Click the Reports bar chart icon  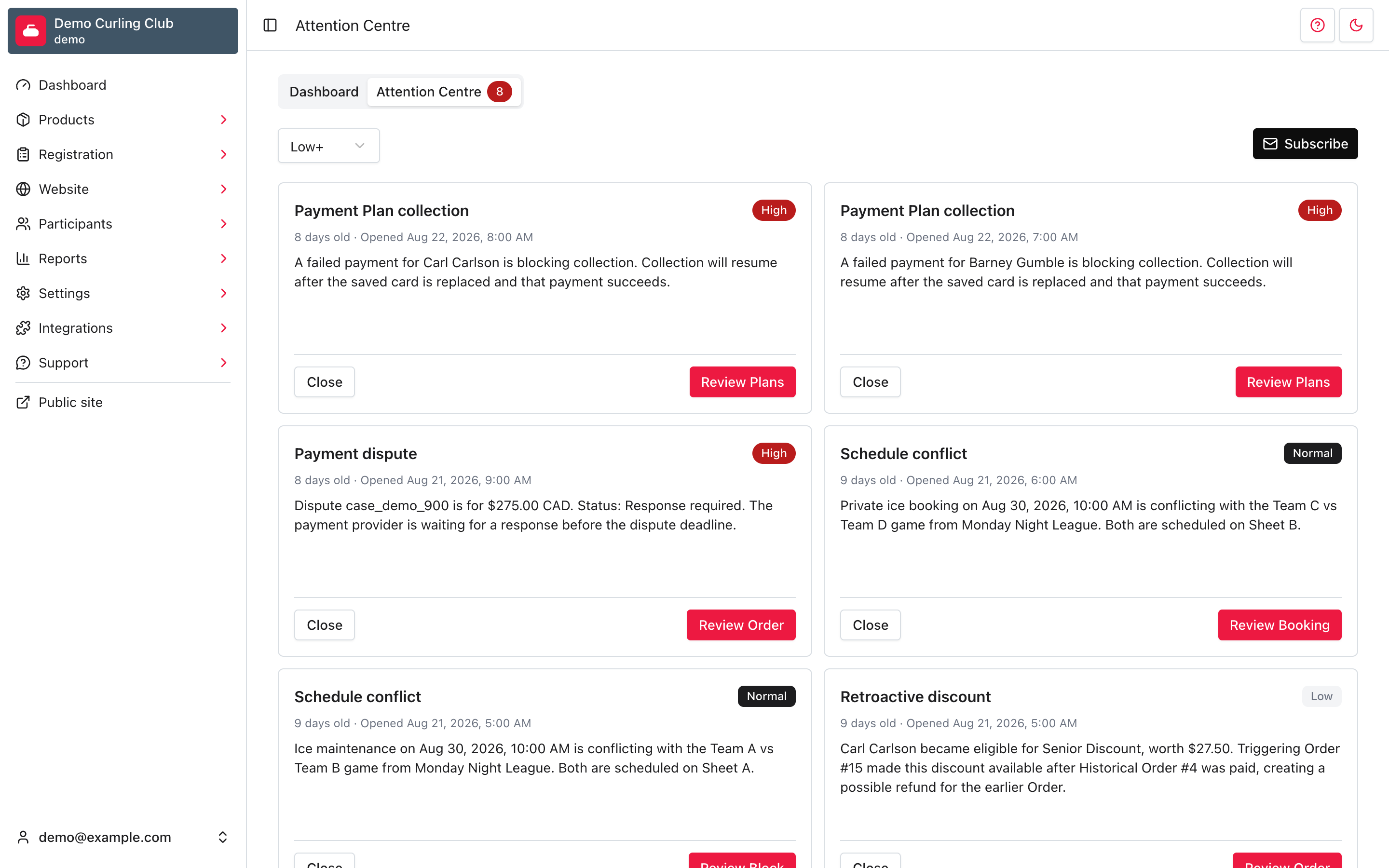tap(23, 258)
